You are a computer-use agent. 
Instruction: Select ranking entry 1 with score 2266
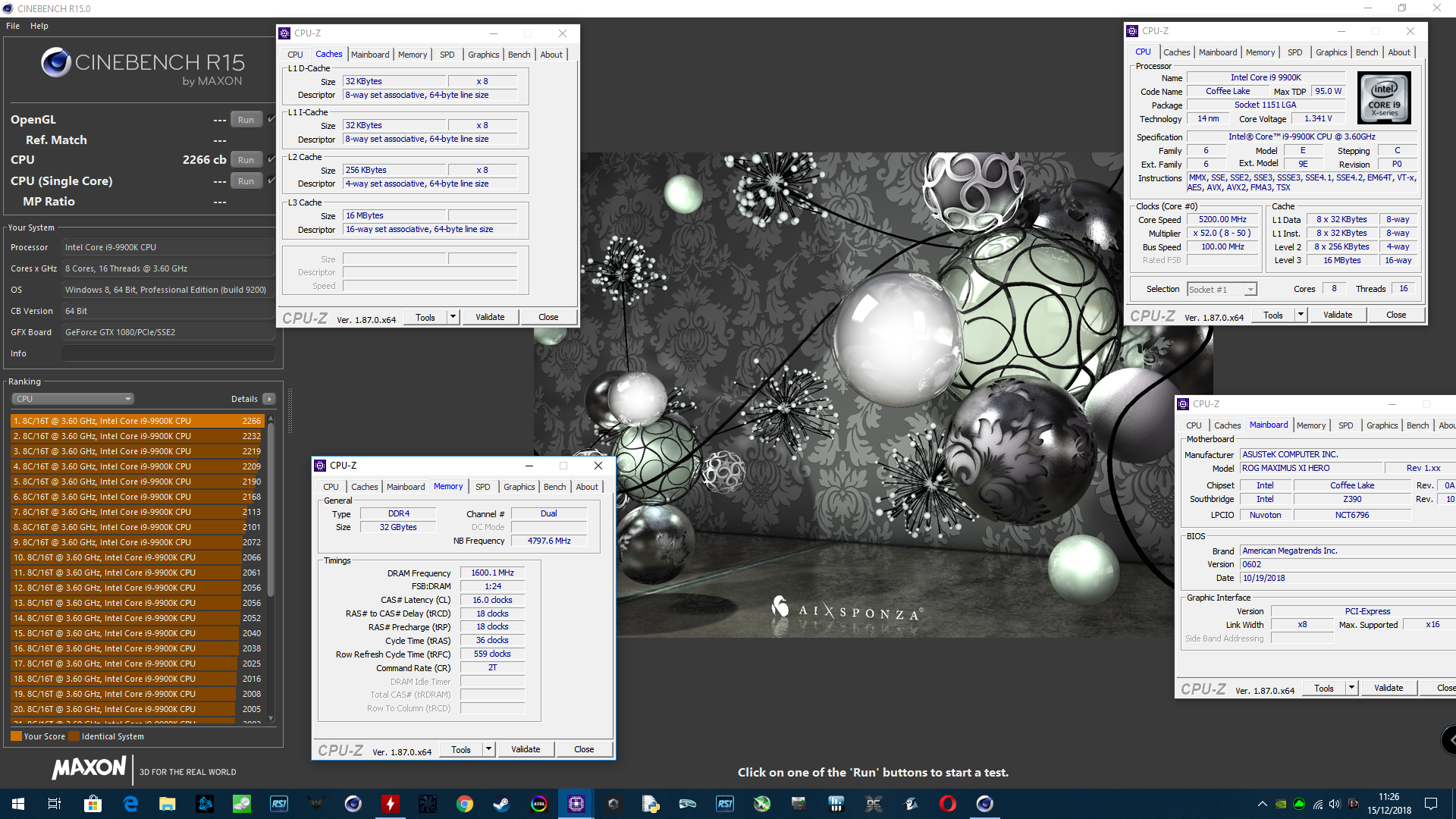click(136, 421)
